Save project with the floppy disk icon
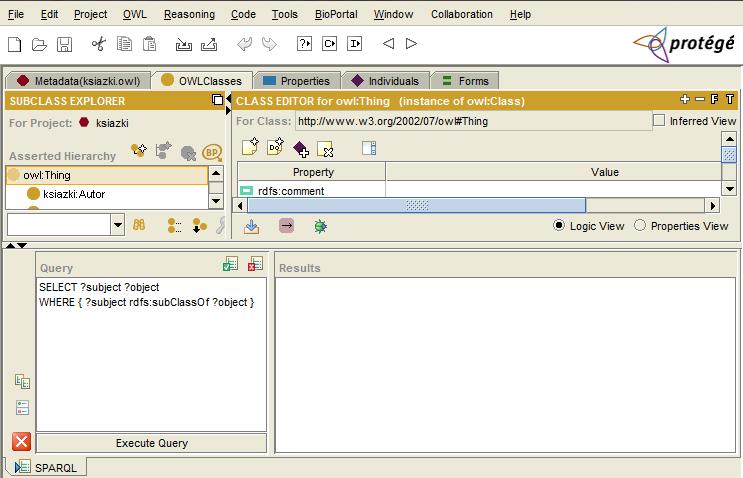The height and width of the screenshot is (478, 743). pyautogui.click(x=64, y=44)
